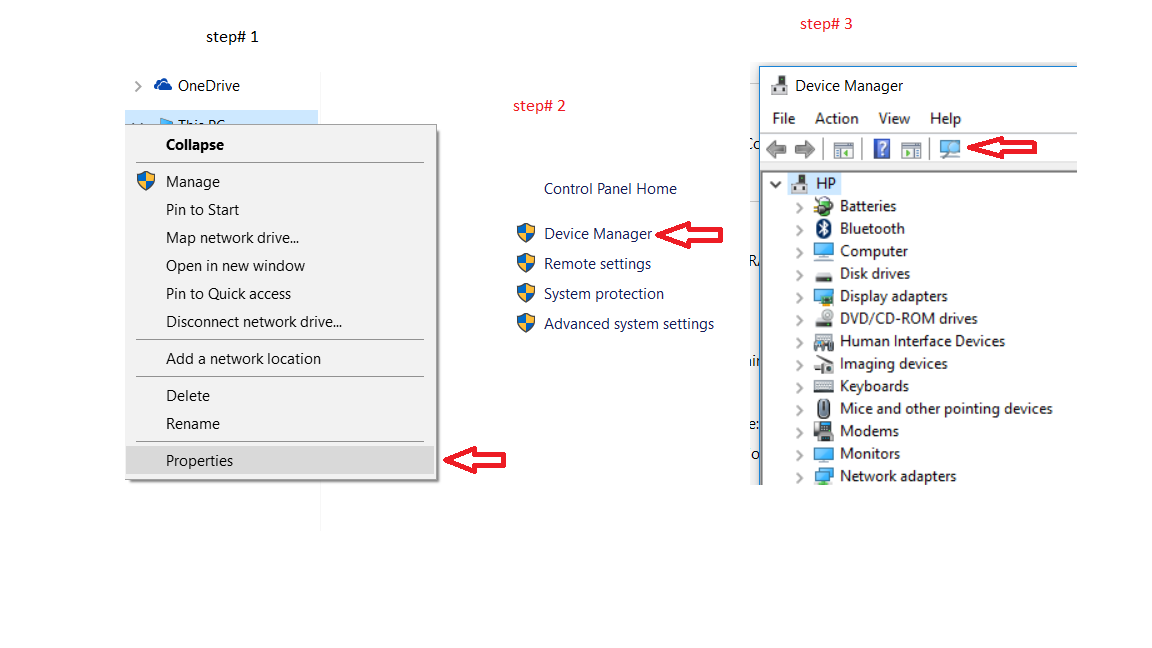Open the Help menu in Device Manager

point(945,118)
